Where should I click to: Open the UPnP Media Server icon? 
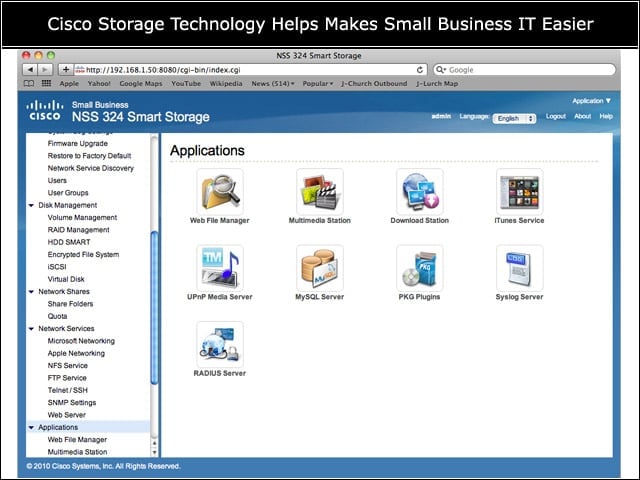(x=220, y=268)
